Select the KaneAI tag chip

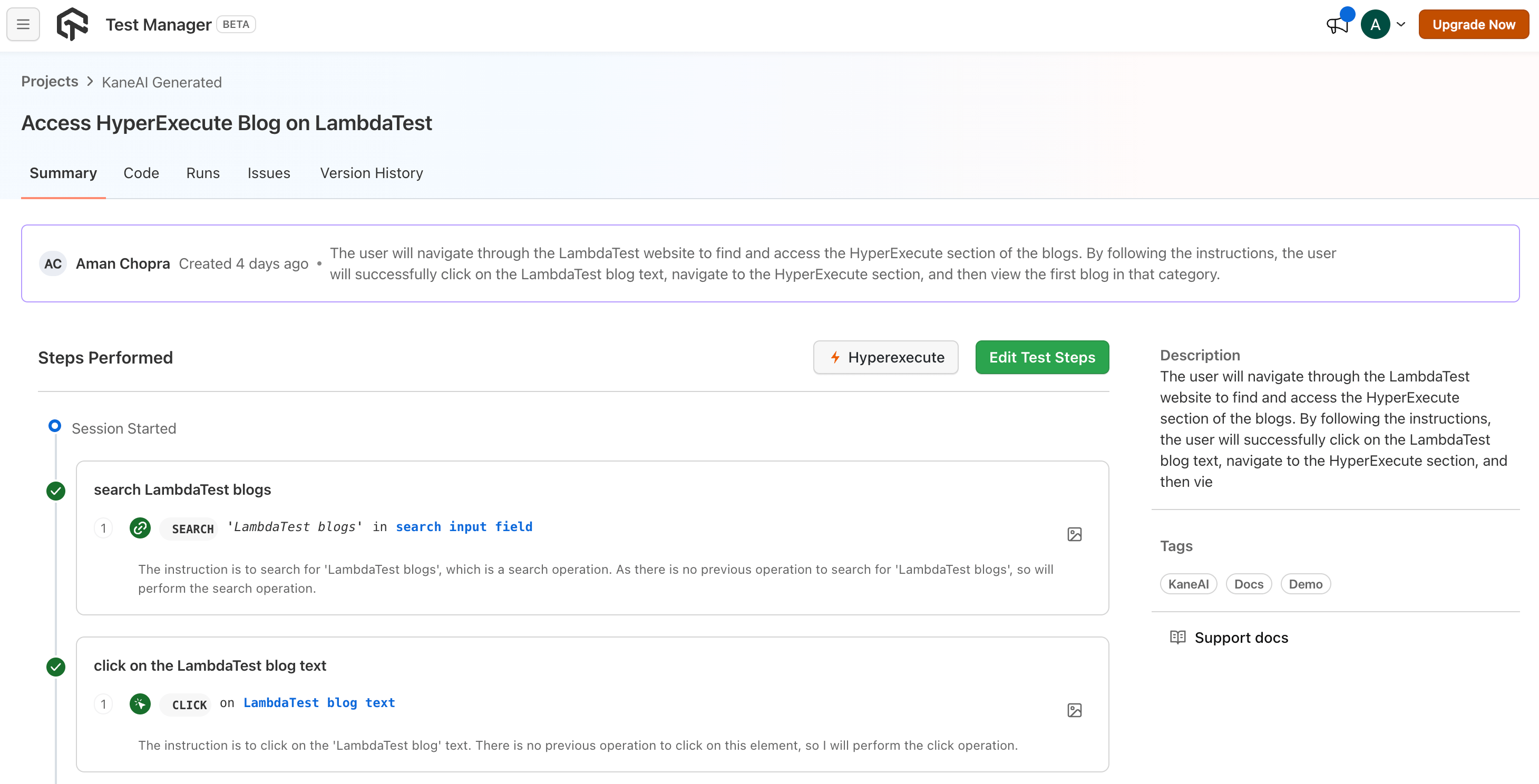click(1187, 584)
